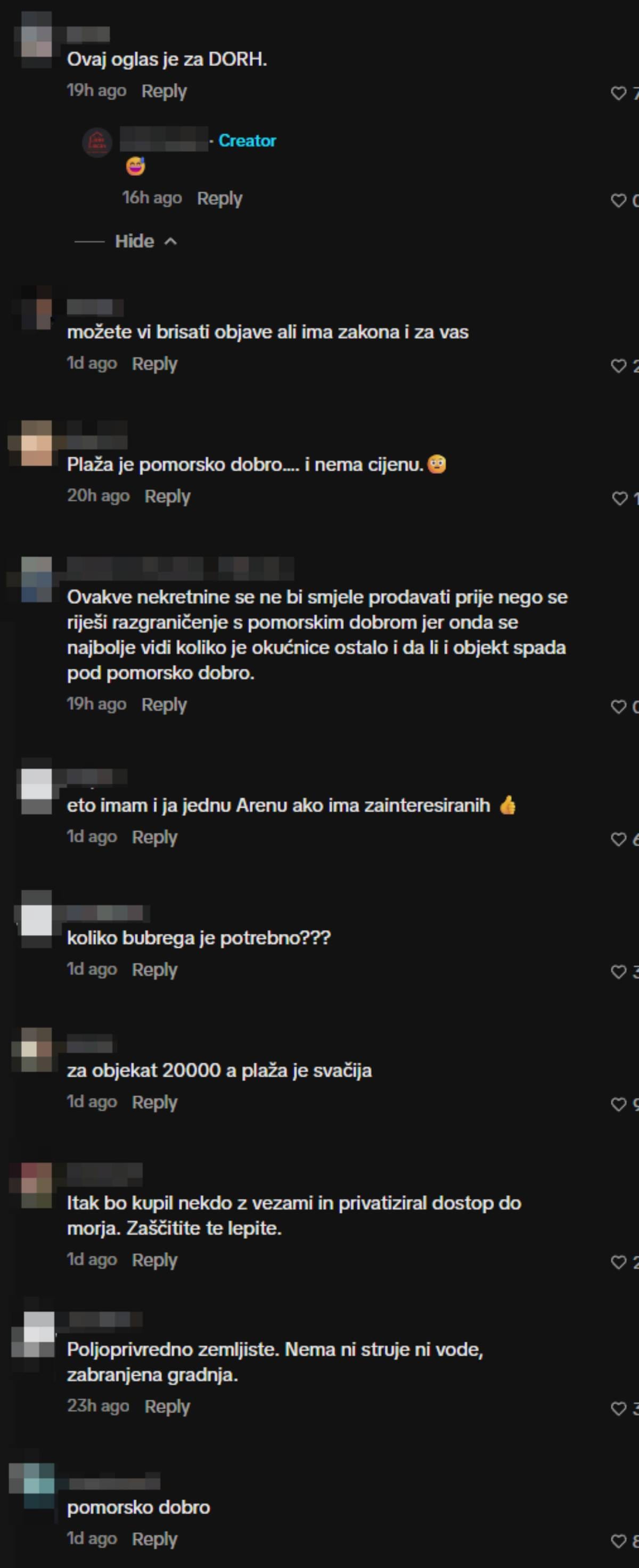Like the "Poljoprivredno zemljiste" comment
The height and width of the screenshot is (1568, 639).
coord(618,1409)
